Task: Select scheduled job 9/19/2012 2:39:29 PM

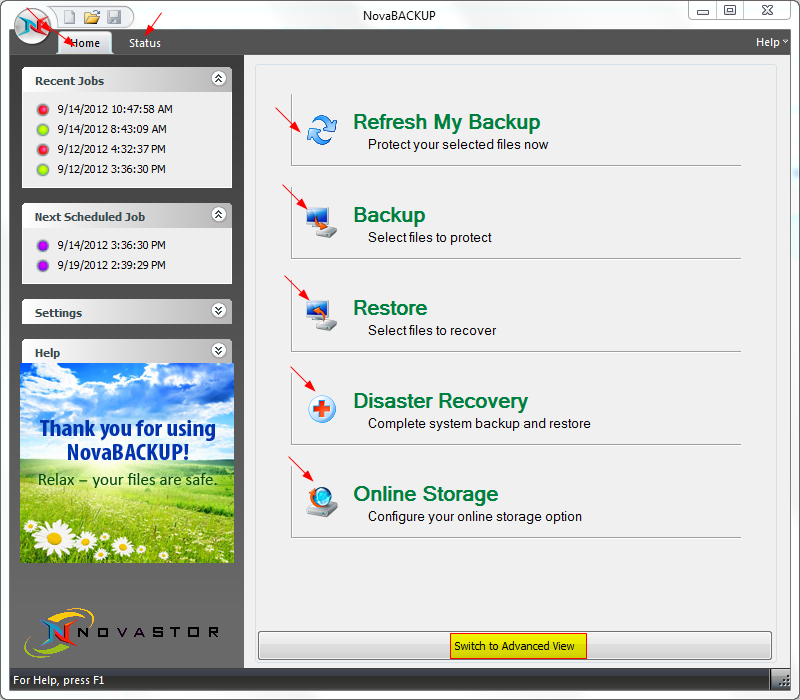Action: (x=111, y=265)
